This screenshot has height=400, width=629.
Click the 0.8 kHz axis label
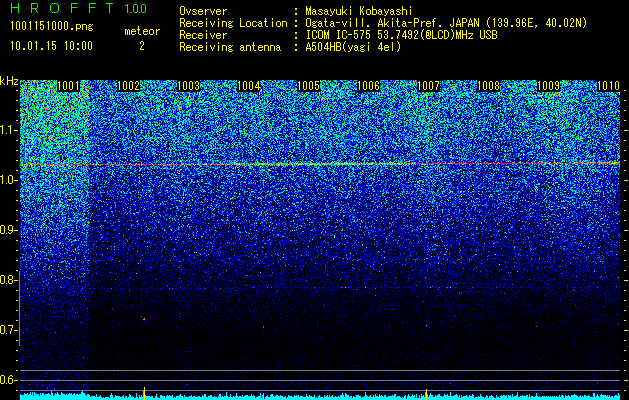click(x=8, y=280)
